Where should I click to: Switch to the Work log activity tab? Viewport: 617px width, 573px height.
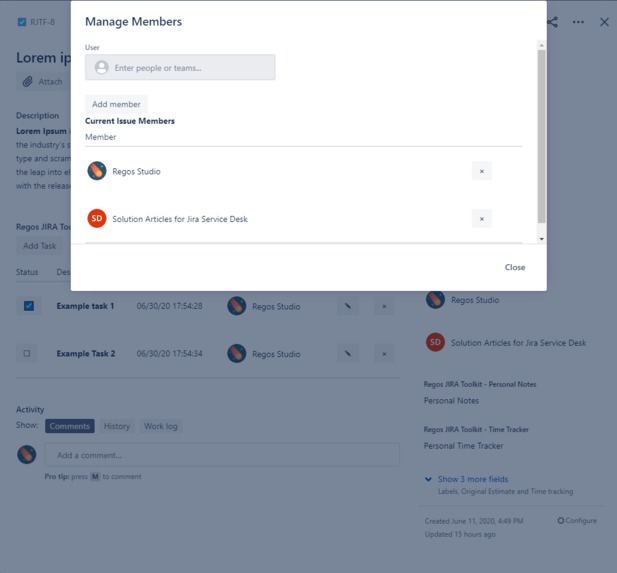[161, 426]
